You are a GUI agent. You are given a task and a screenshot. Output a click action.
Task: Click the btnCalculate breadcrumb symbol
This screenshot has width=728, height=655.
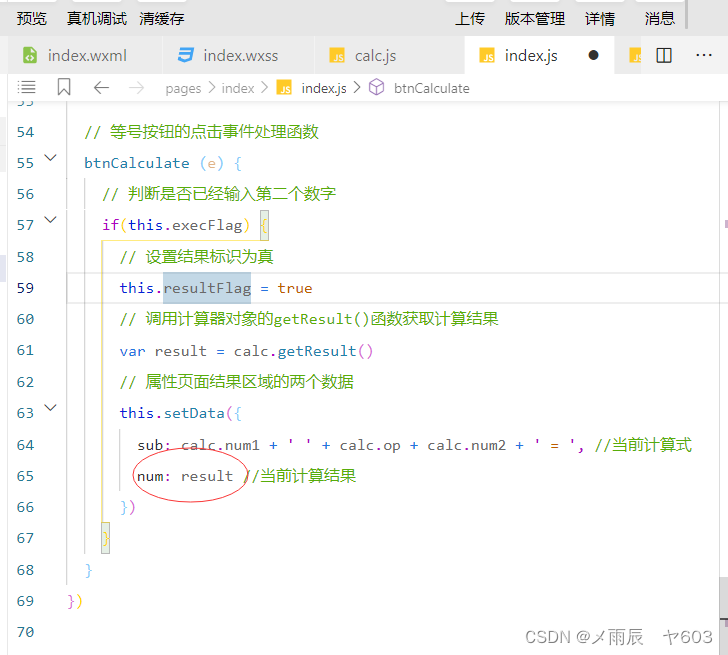[431, 88]
